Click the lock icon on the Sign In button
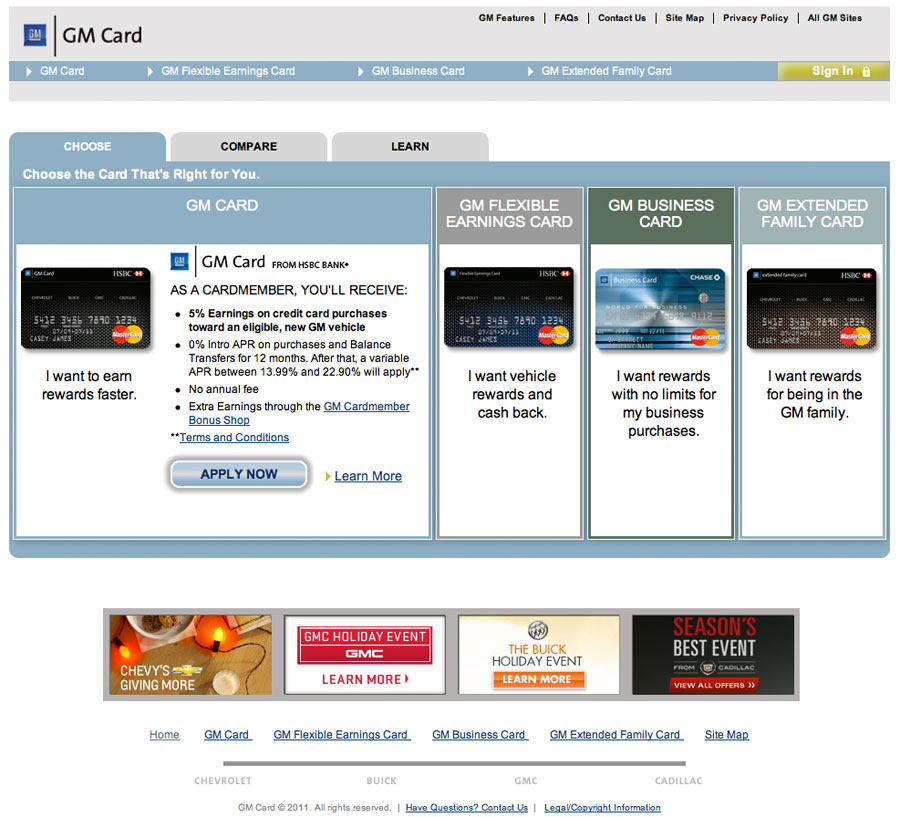The image size is (900, 817). 866,72
